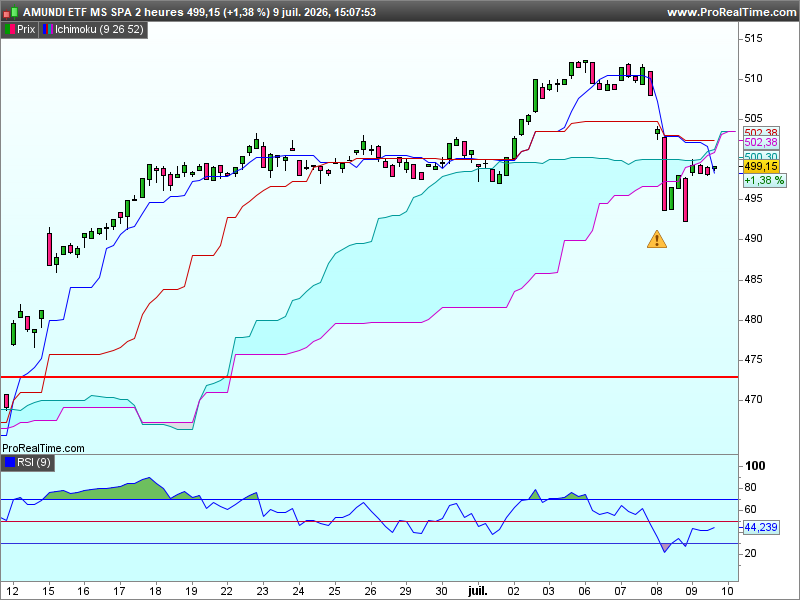Click the teal 500,30 price axis tag
Viewport: 800px width, 600px height.
click(x=761, y=156)
